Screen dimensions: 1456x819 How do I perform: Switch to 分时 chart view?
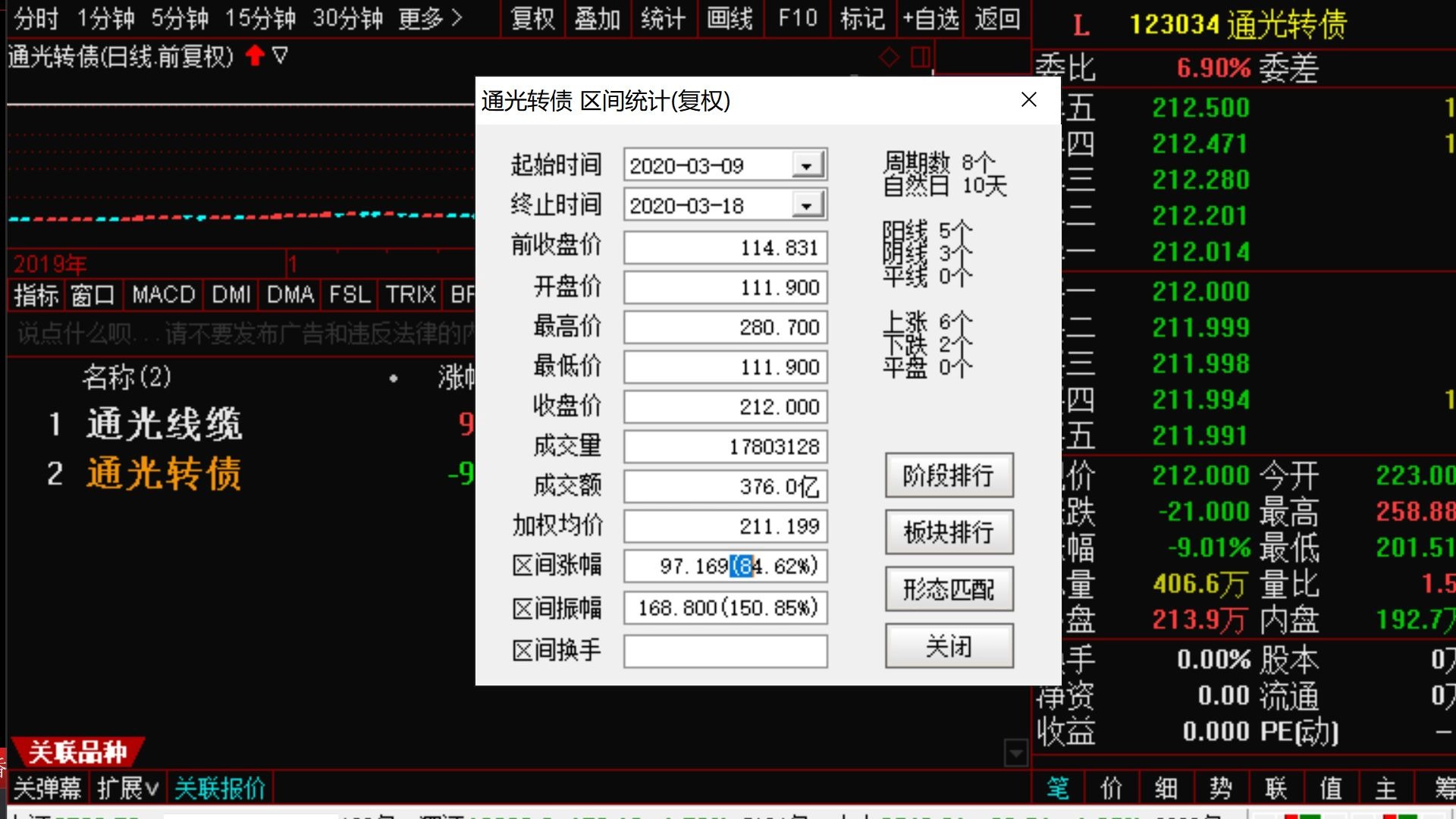tap(36, 18)
